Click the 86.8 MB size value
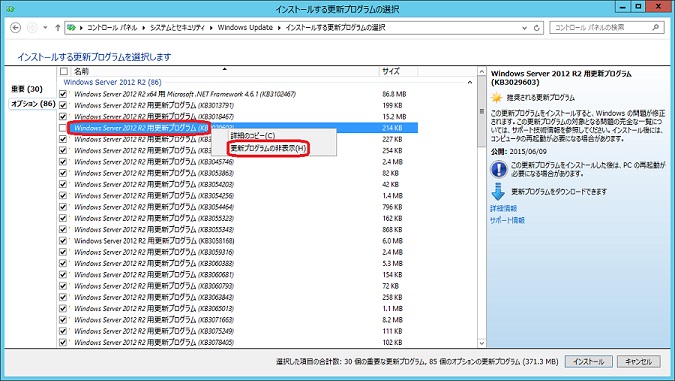675x381 pixels. pyautogui.click(x=394, y=94)
